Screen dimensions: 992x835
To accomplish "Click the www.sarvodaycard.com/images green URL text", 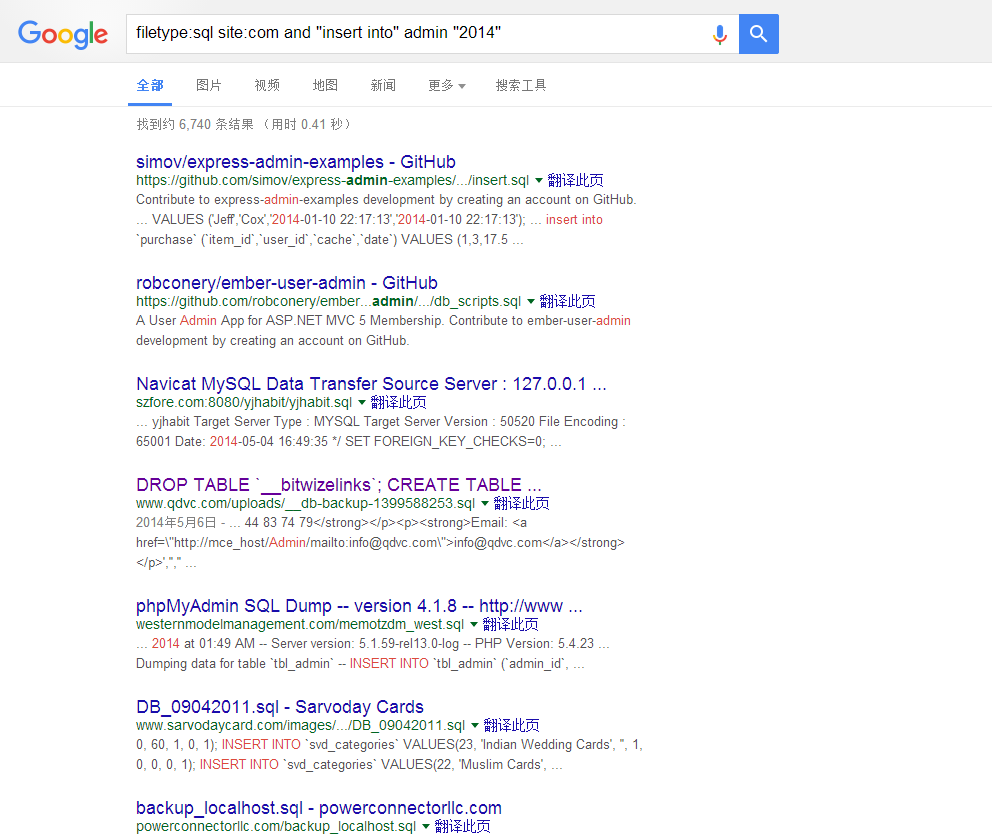I will 301,726.
